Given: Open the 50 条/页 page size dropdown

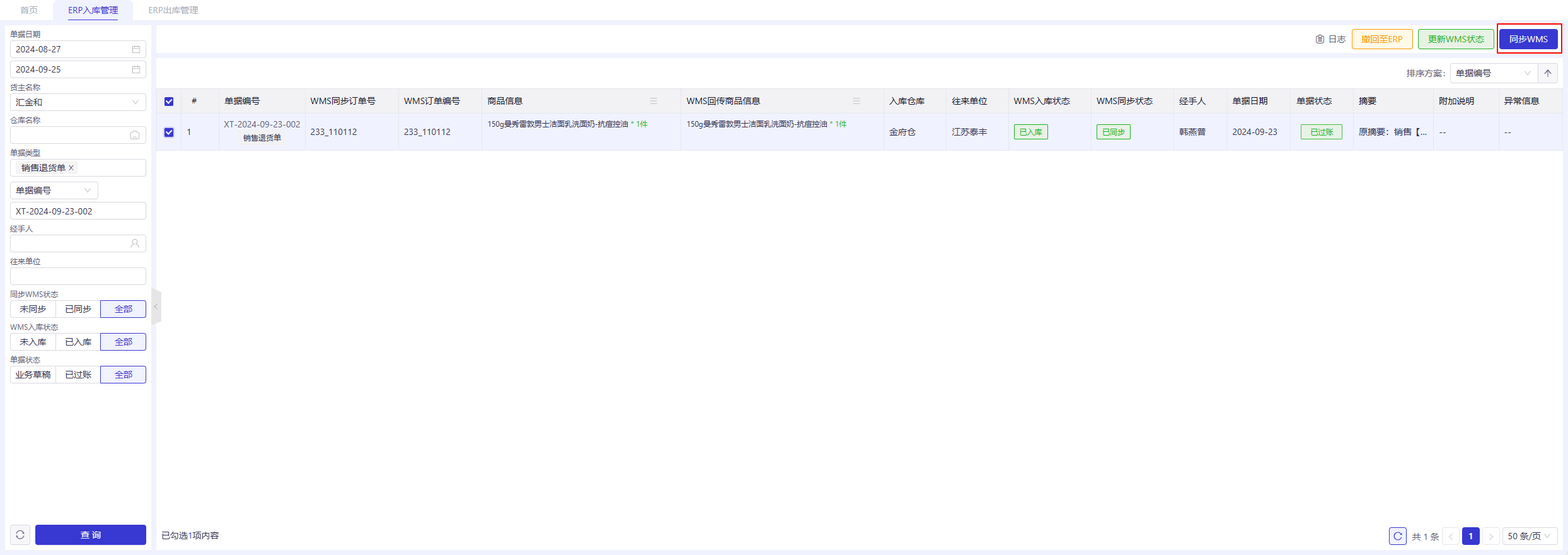Looking at the screenshot, I should 1530,536.
